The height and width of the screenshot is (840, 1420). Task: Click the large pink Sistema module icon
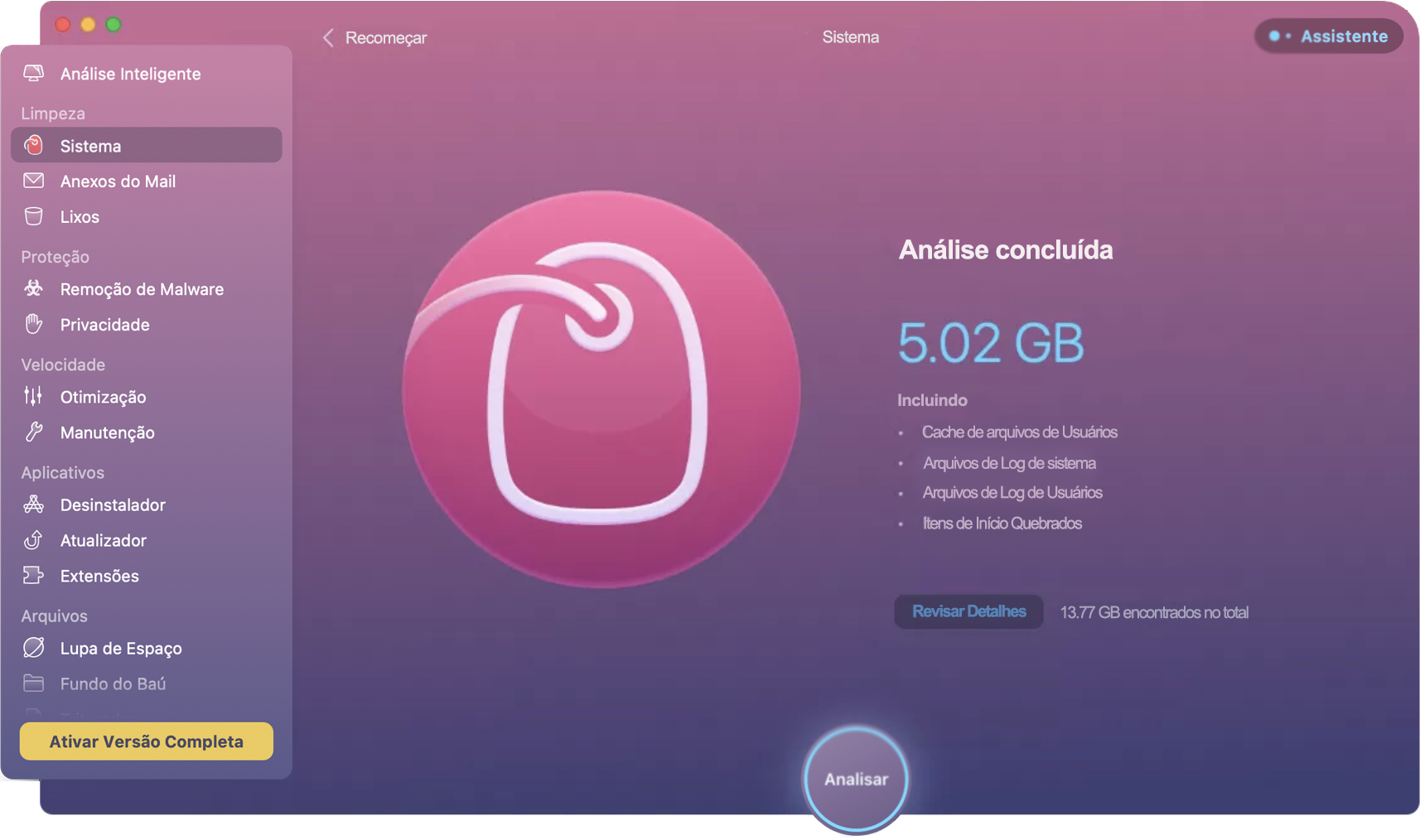(x=601, y=389)
